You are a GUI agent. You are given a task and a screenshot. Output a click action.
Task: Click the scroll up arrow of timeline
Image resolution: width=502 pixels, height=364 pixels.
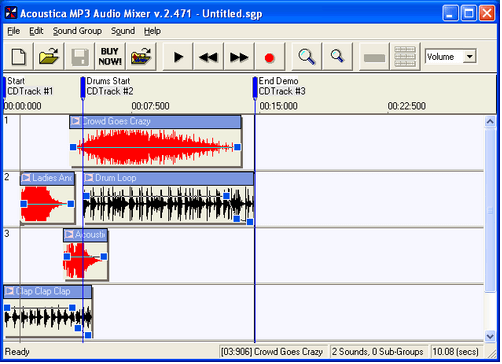[490, 121]
